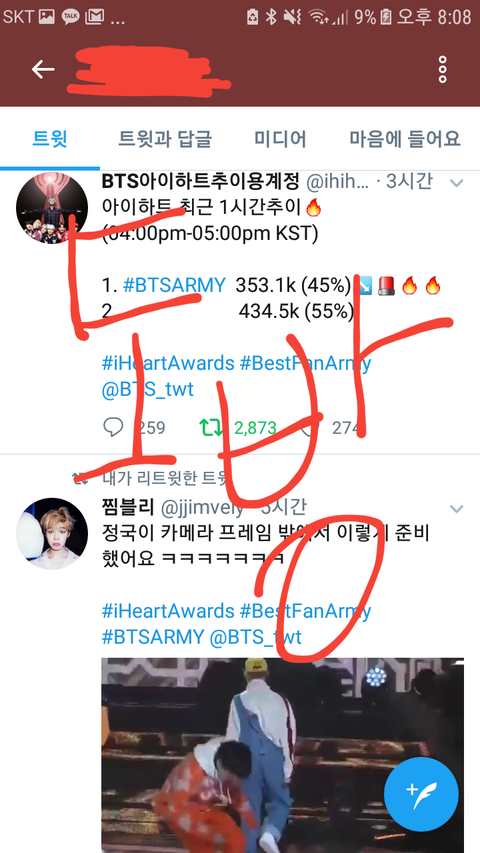The image size is (480, 853).
Task: Open 찜블리 profile avatar
Action: click(52, 534)
